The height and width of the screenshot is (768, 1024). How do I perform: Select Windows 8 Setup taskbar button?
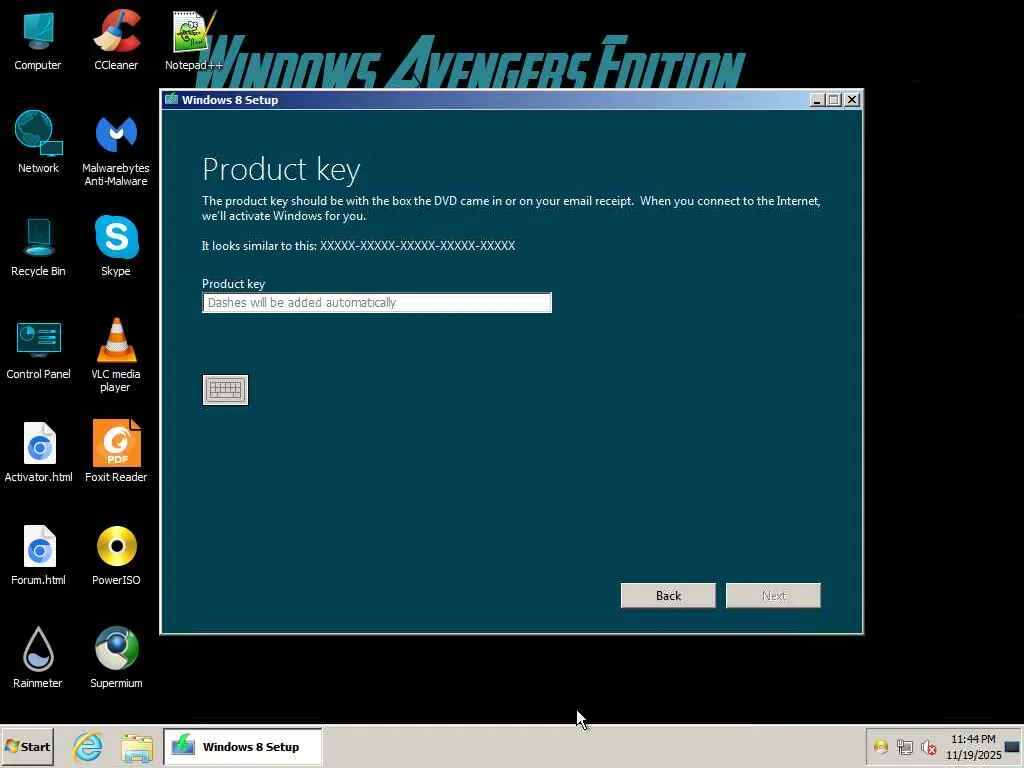[x=242, y=746]
